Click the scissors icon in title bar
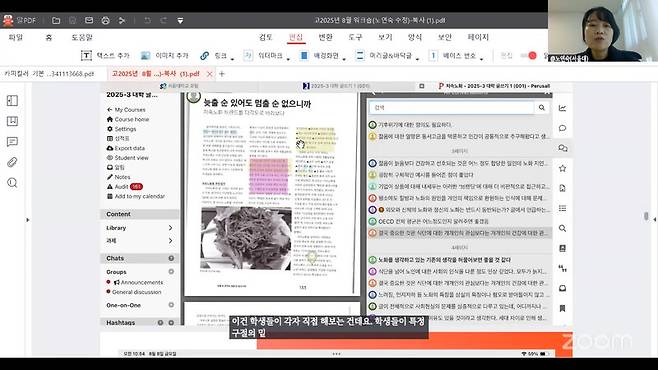658x370 pixels. [x=122, y=20]
